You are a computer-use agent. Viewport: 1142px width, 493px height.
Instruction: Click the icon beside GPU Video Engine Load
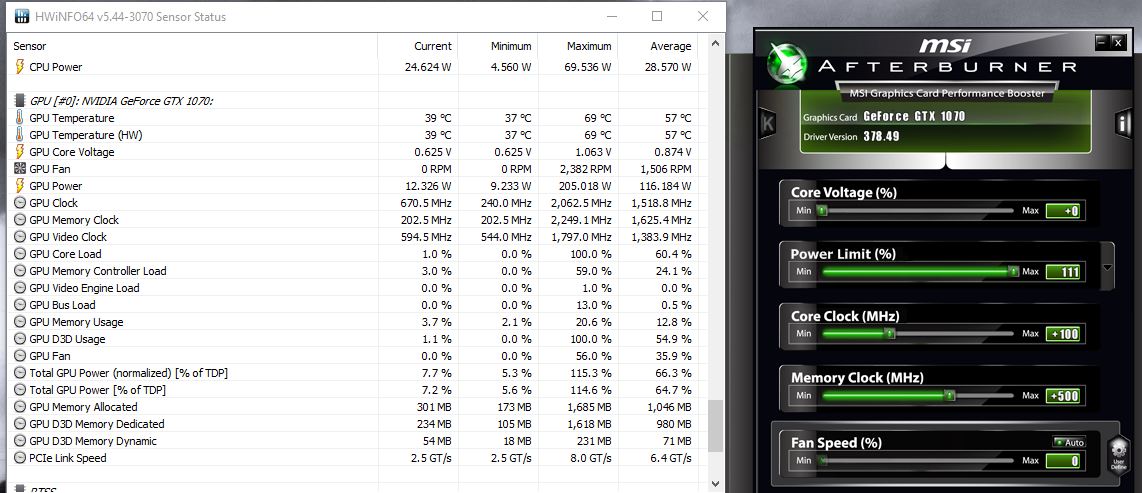[20, 288]
